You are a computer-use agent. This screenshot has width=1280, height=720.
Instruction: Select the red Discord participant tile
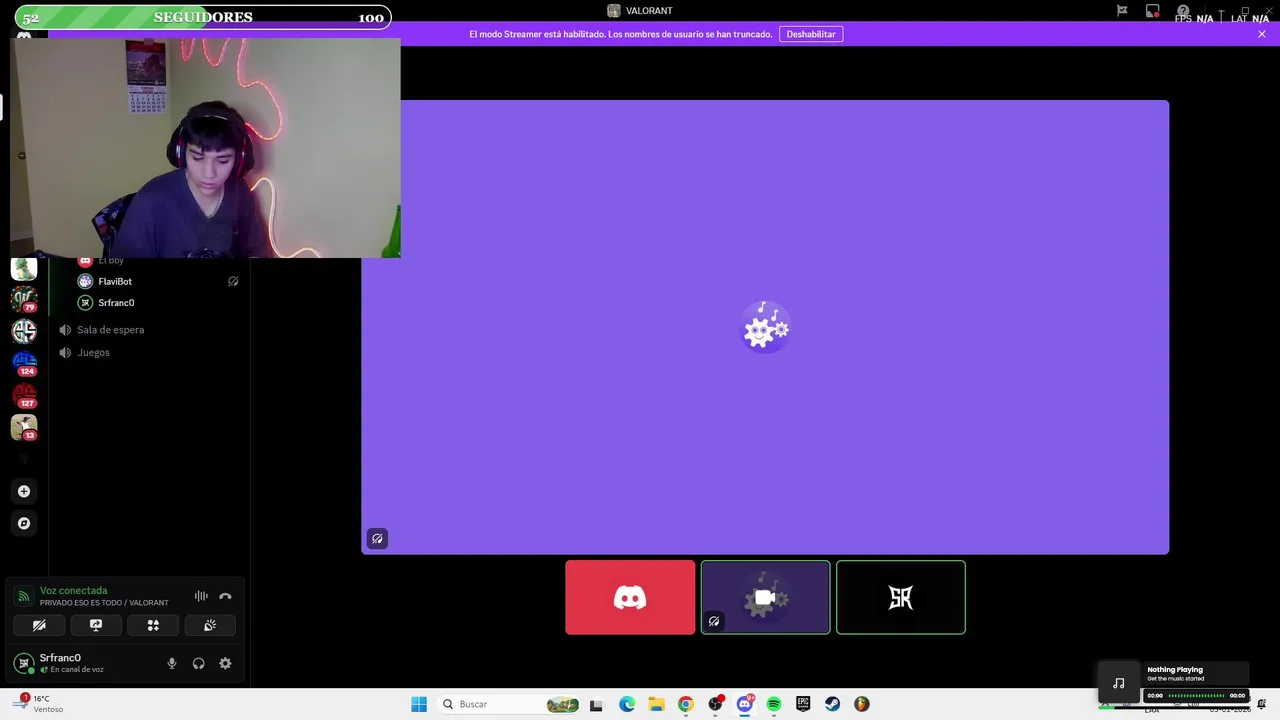[x=630, y=597]
